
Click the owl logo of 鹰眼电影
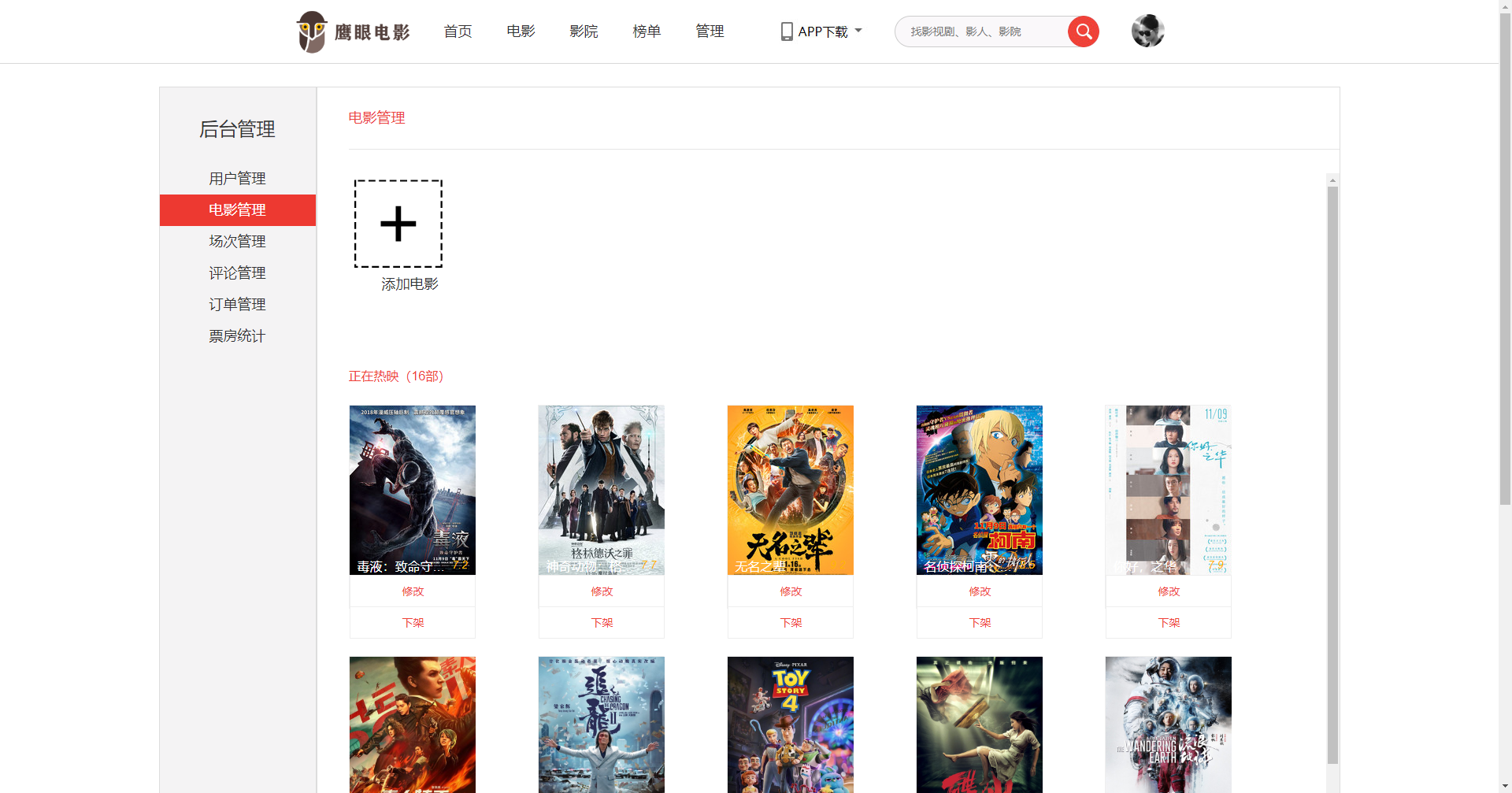(311, 31)
